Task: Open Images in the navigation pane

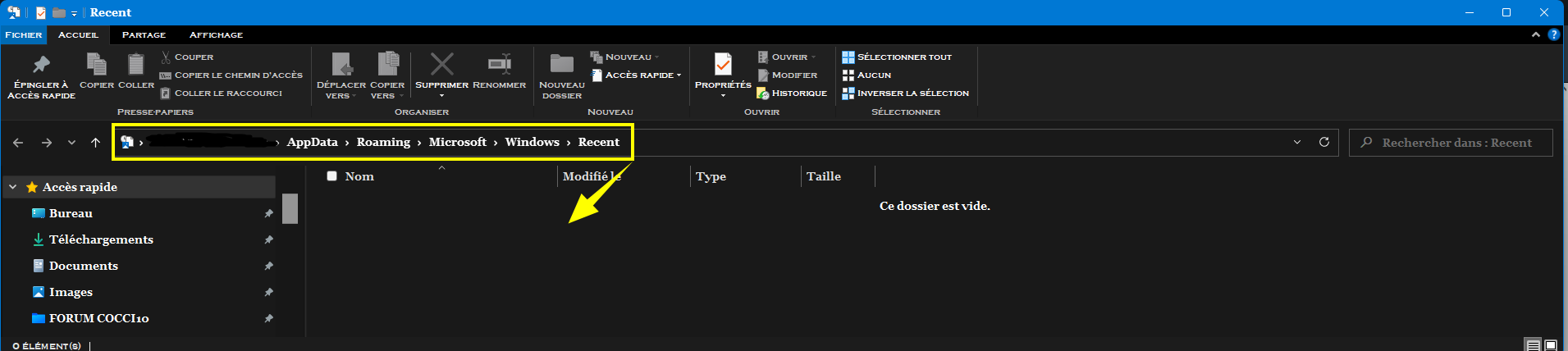Action: click(71, 292)
